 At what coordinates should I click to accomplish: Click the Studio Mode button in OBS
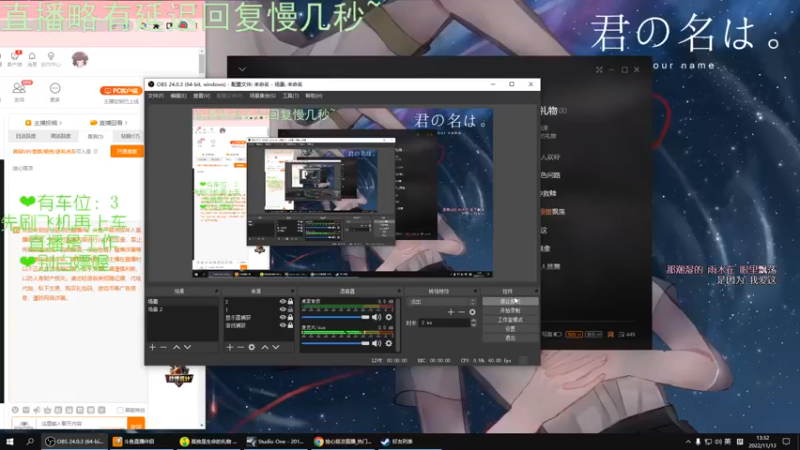point(510,320)
